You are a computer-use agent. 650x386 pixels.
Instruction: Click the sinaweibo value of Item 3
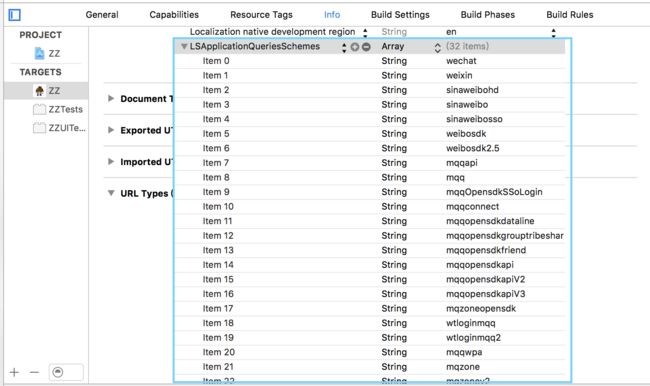(x=467, y=104)
